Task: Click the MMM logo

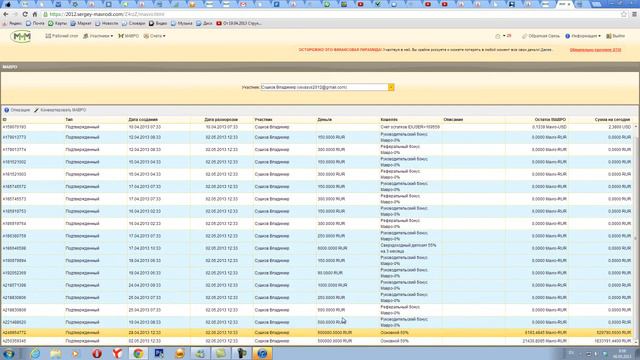Action: click(x=21, y=36)
